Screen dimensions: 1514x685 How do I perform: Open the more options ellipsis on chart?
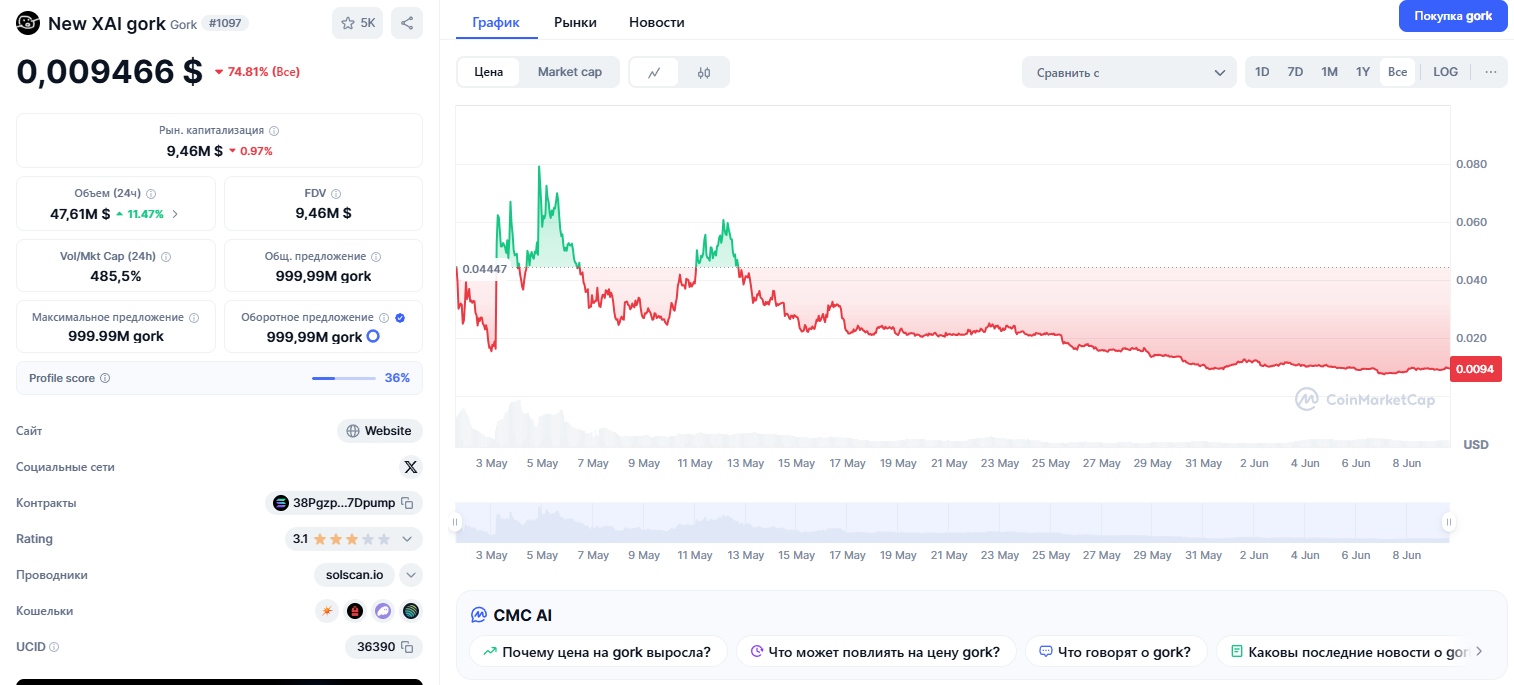click(1490, 72)
